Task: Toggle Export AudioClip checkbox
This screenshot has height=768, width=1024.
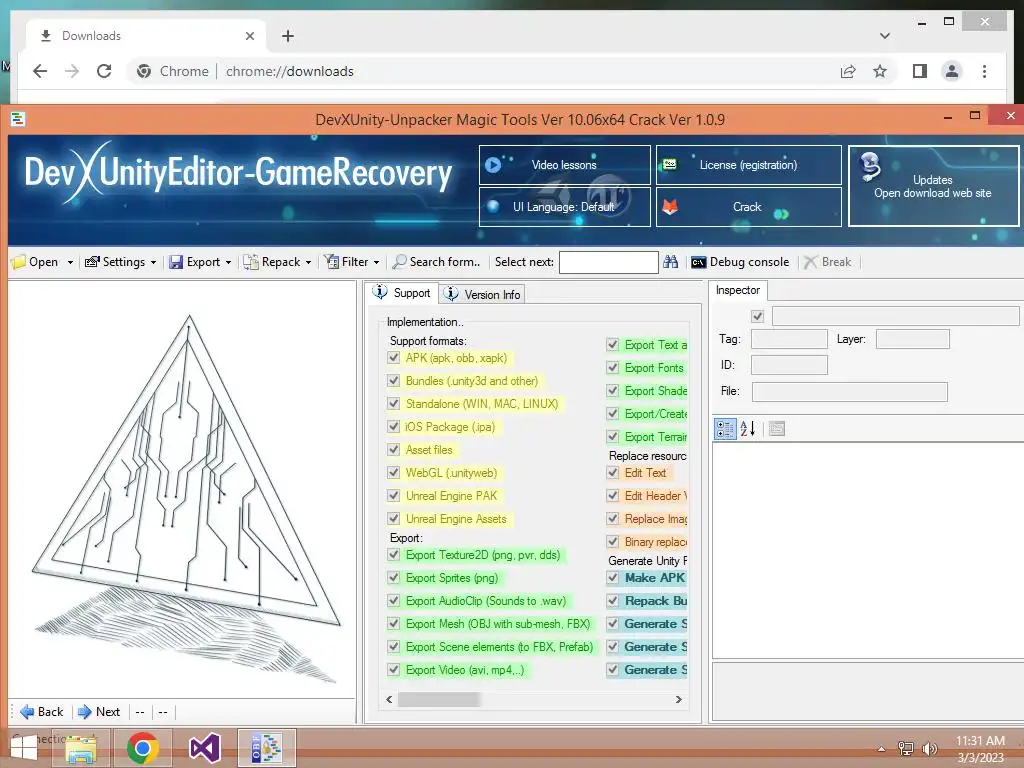Action: pyautogui.click(x=393, y=601)
